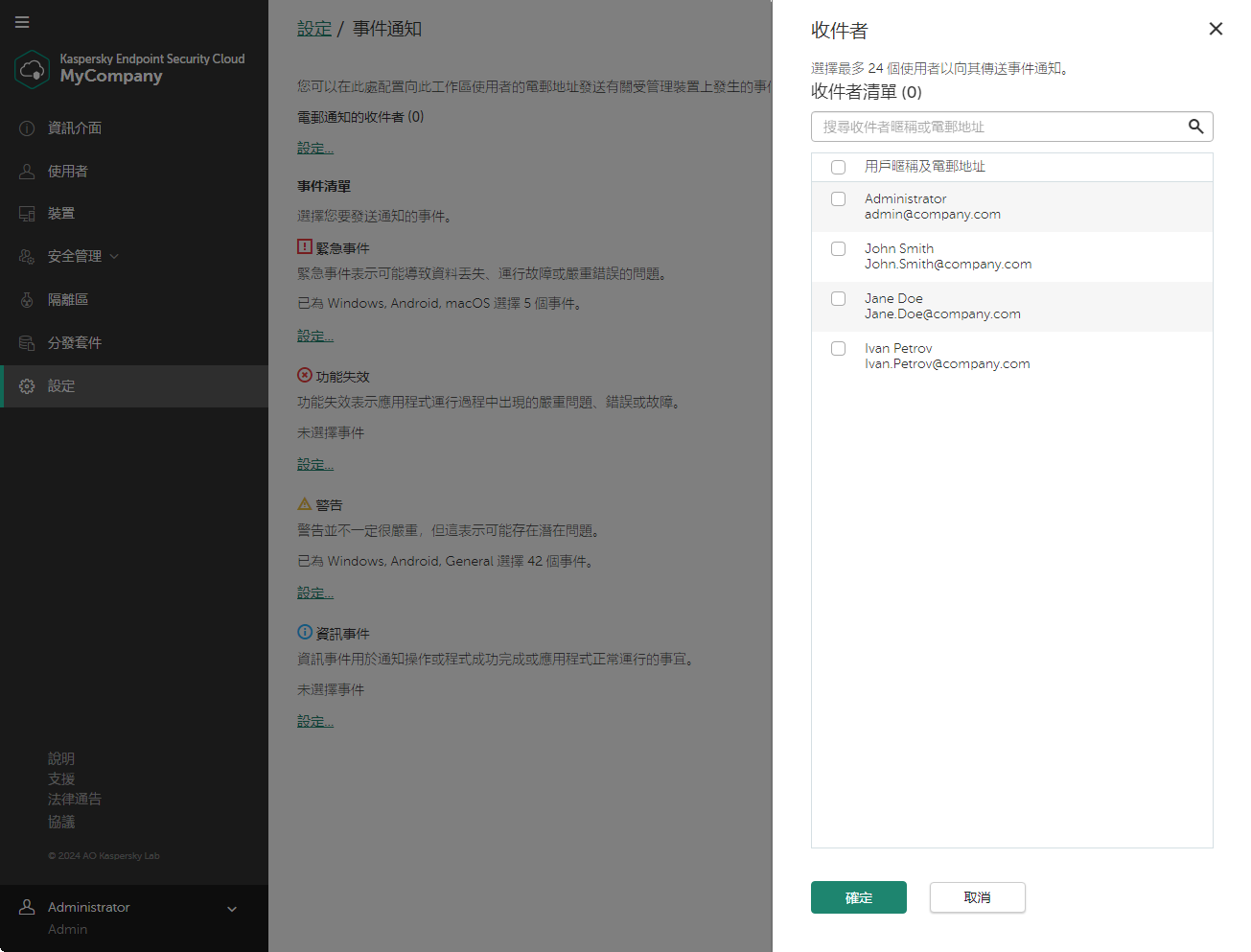
Task: Open the hamburger navigation menu
Action: tap(21, 21)
